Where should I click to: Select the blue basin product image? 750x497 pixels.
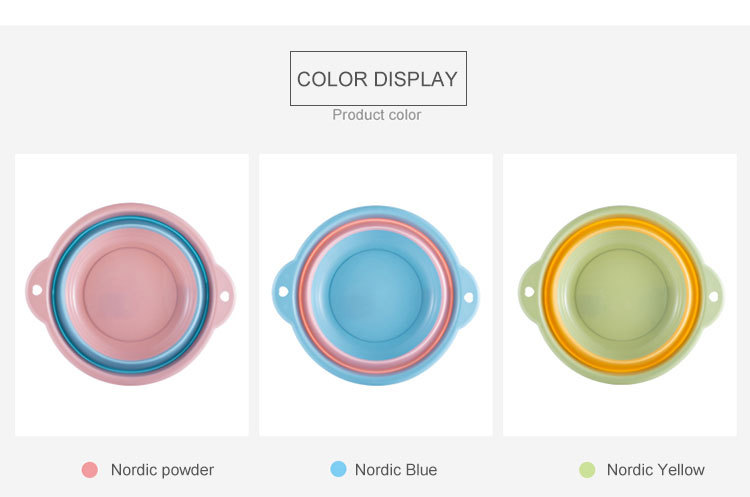[376, 295]
